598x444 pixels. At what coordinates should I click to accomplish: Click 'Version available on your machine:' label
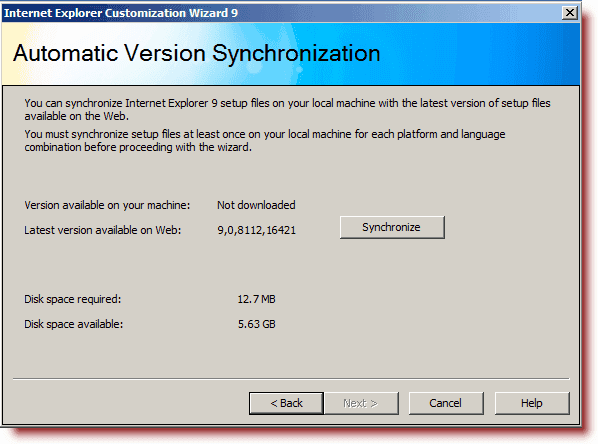(107, 205)
